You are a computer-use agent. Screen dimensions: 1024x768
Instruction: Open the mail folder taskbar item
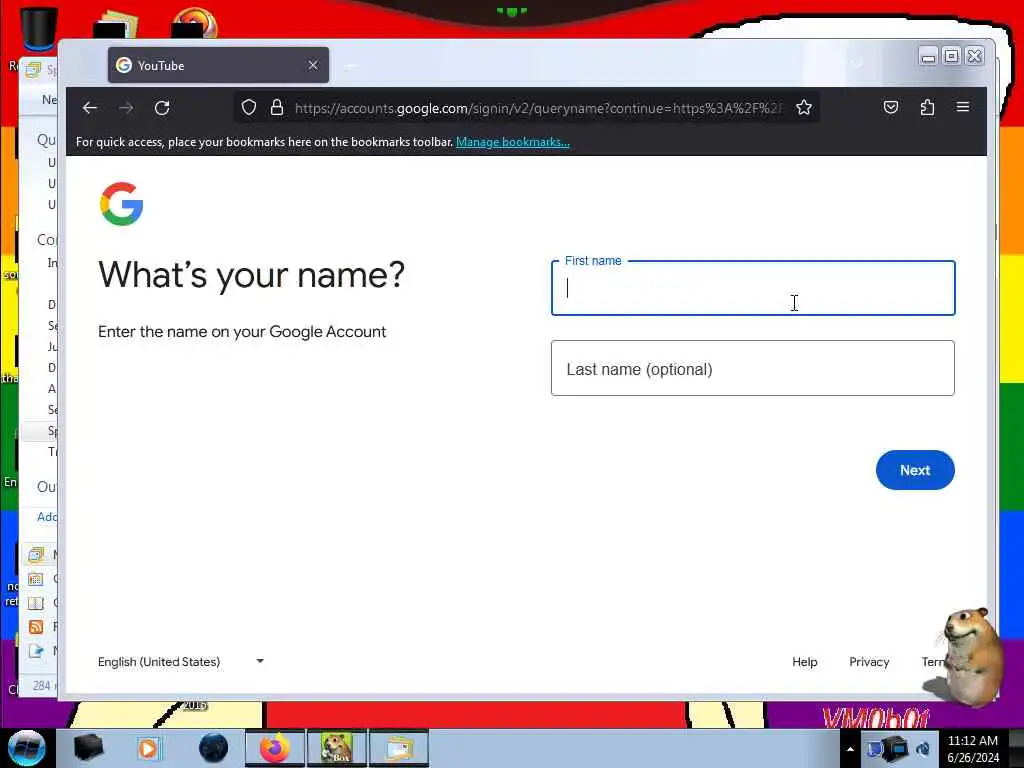tap(399, 748)
